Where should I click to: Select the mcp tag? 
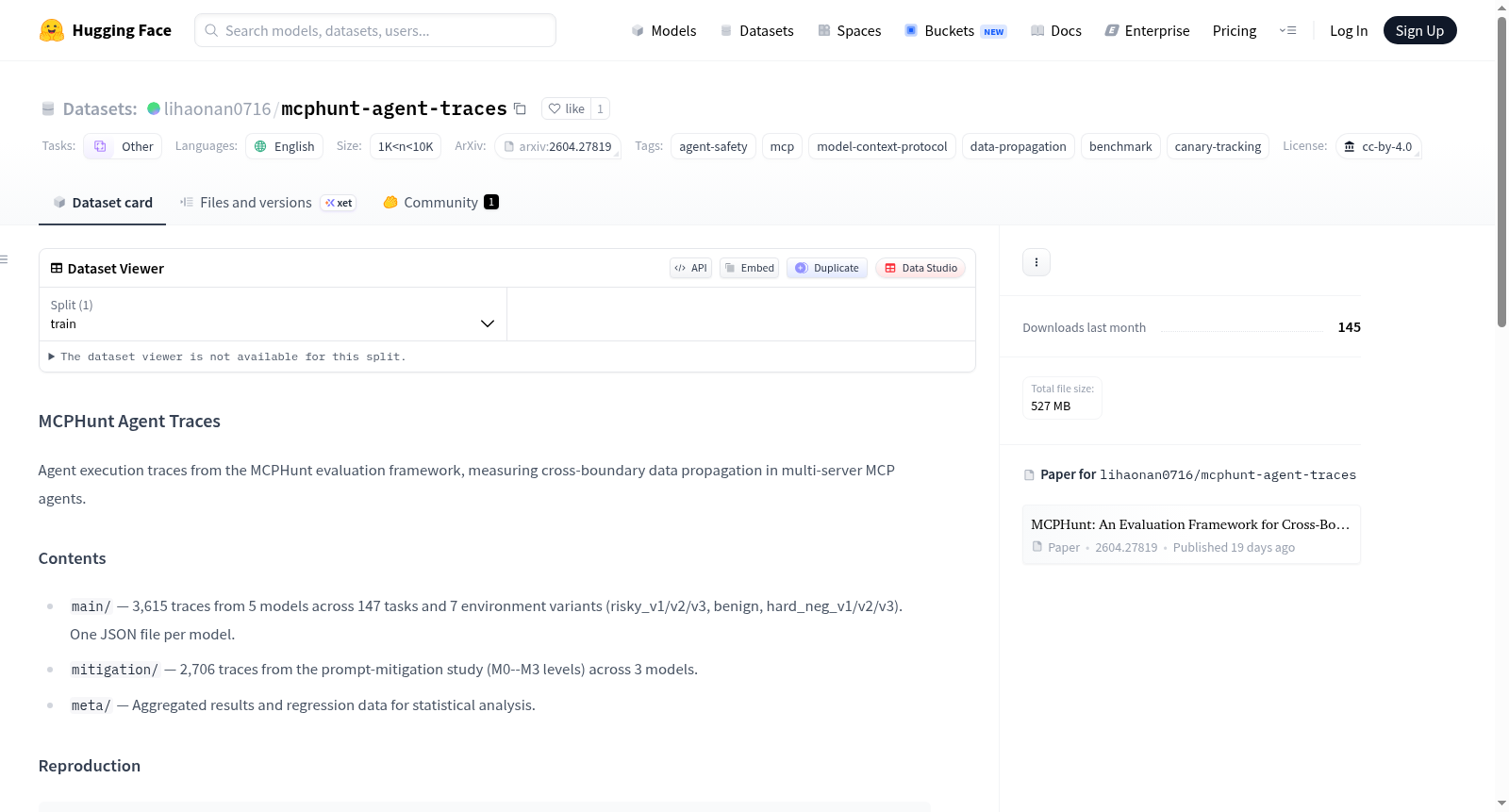782,146
